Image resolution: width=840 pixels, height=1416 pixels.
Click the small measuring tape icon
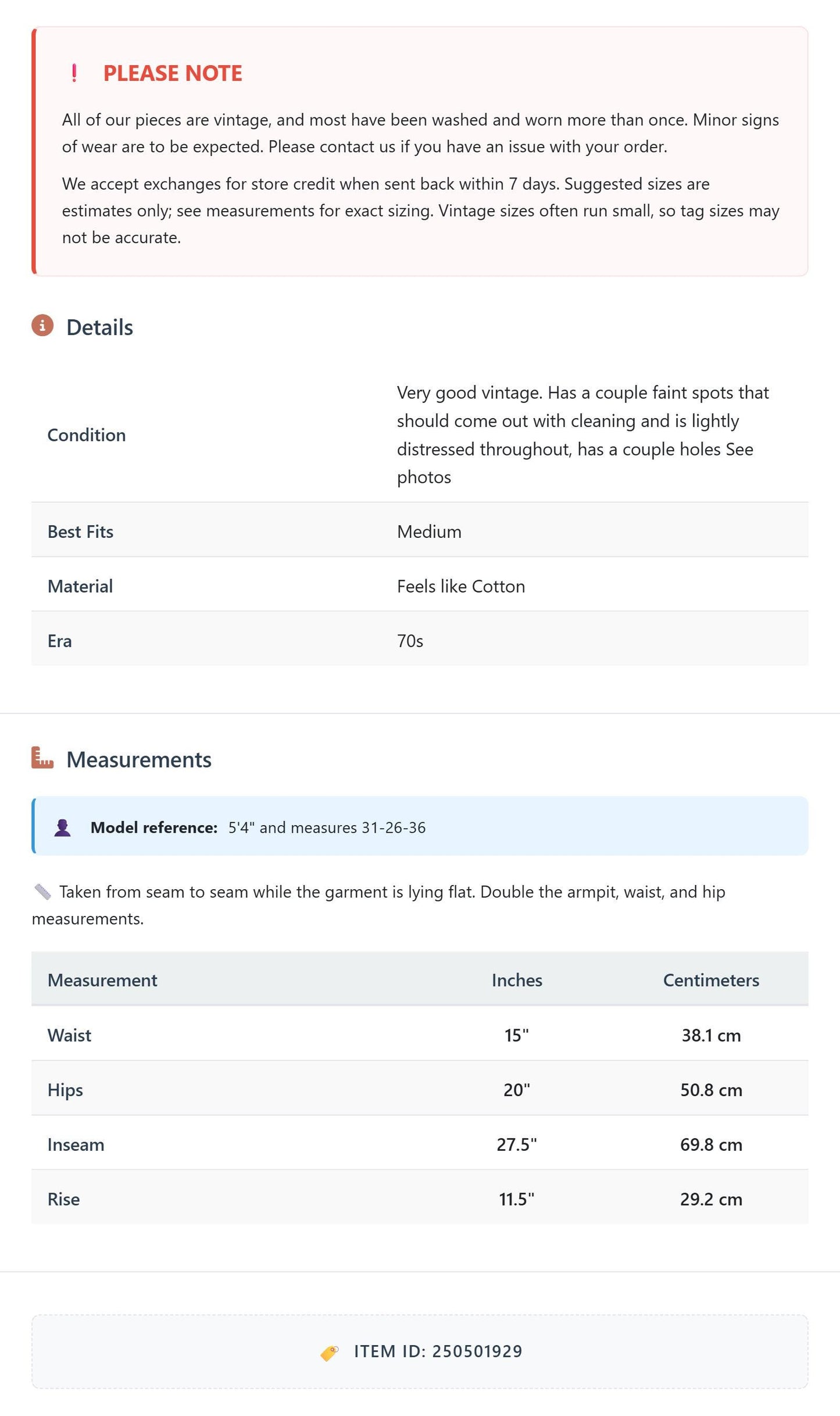(42, 891)
